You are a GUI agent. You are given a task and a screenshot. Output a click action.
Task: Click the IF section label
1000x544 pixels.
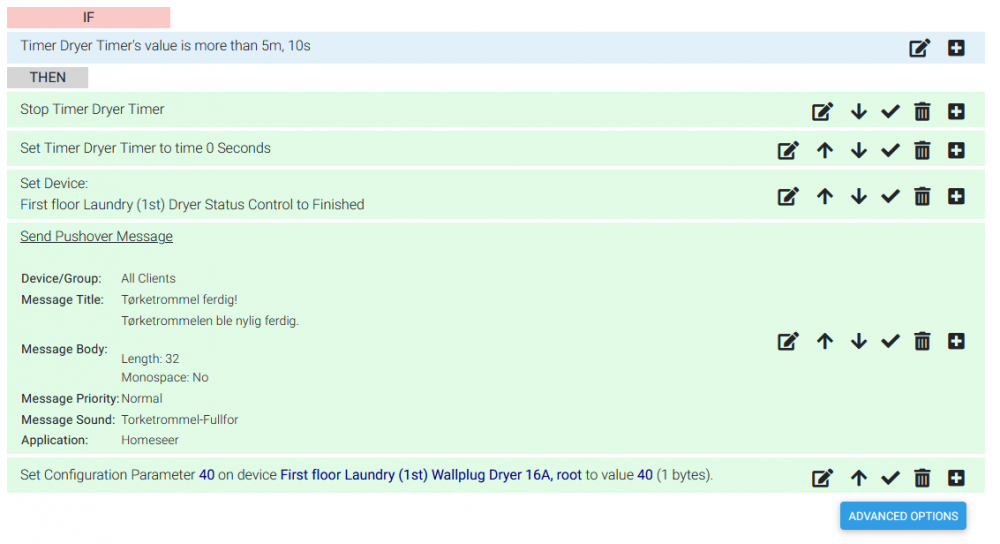click(x=88, y=18)
